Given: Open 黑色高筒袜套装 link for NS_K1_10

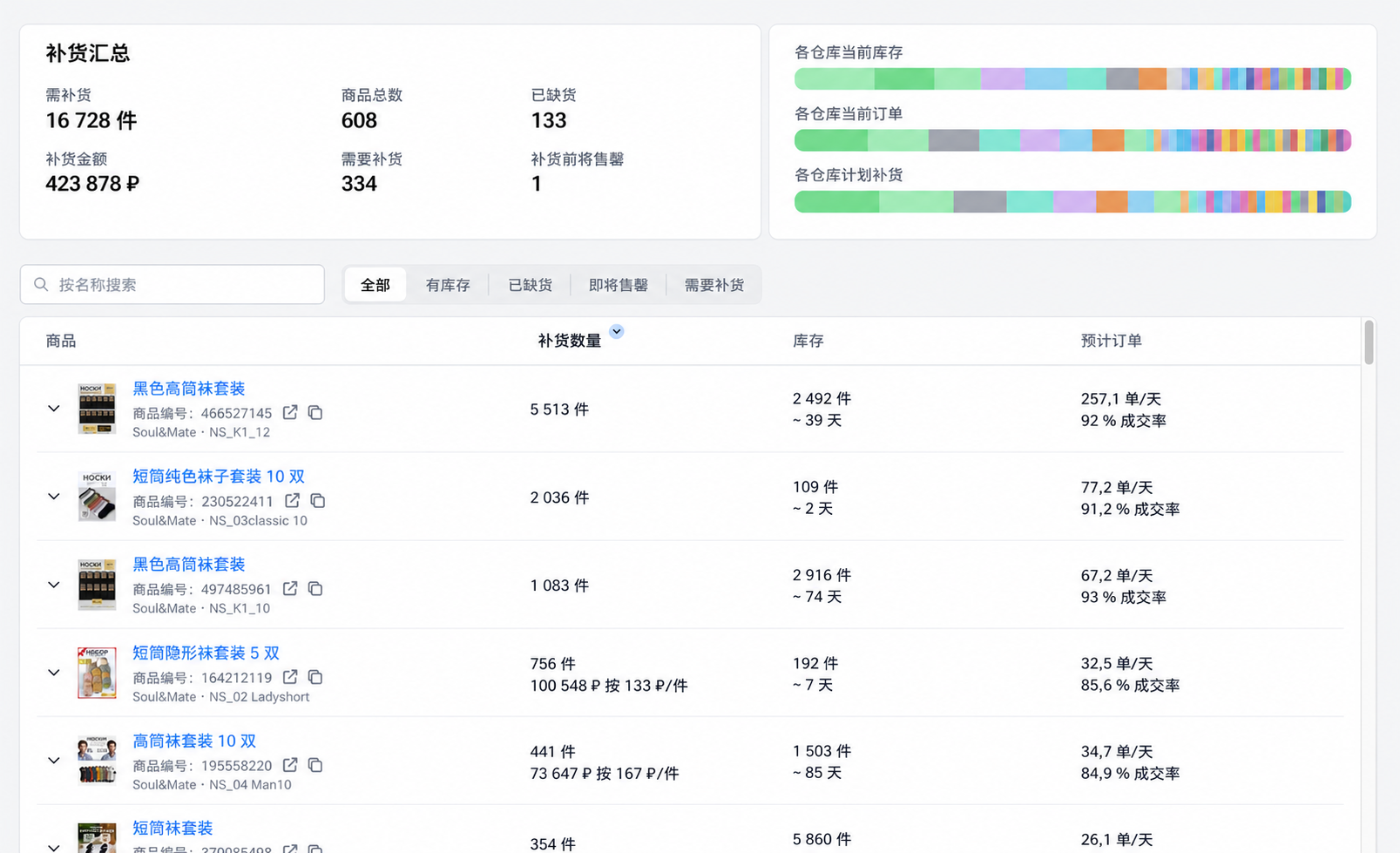Looking at the screenshot, I should pos(189,565).
